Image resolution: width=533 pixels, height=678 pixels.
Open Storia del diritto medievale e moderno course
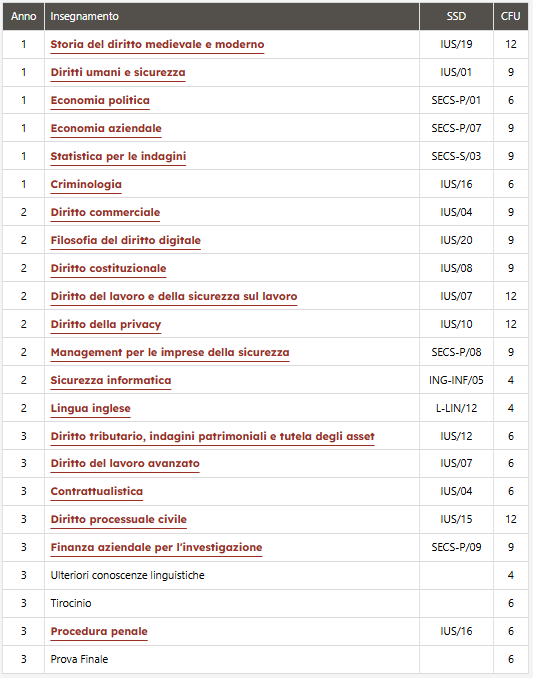tap(157, 45)
